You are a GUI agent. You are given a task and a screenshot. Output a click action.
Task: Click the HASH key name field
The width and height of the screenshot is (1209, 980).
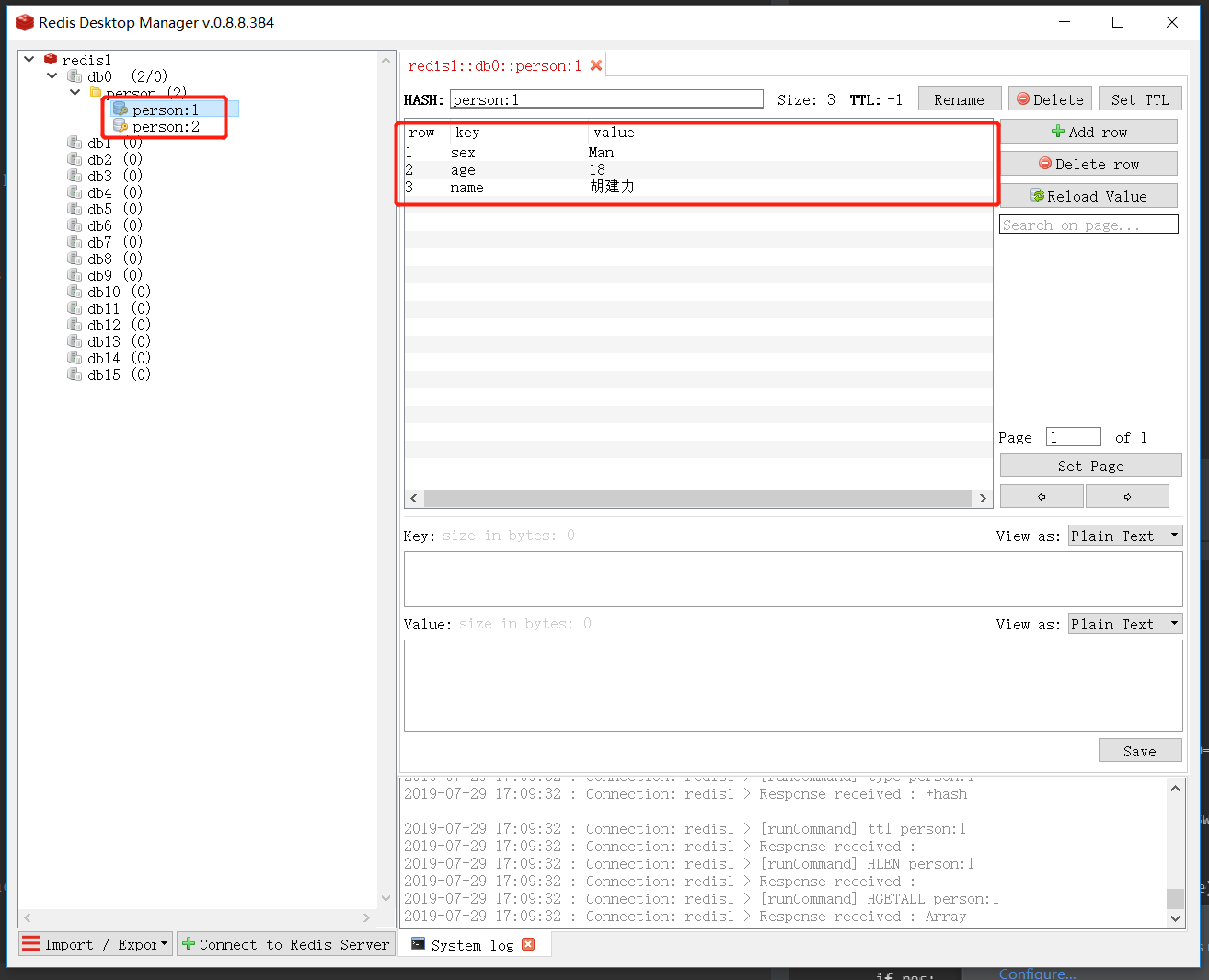coord(606,99)
